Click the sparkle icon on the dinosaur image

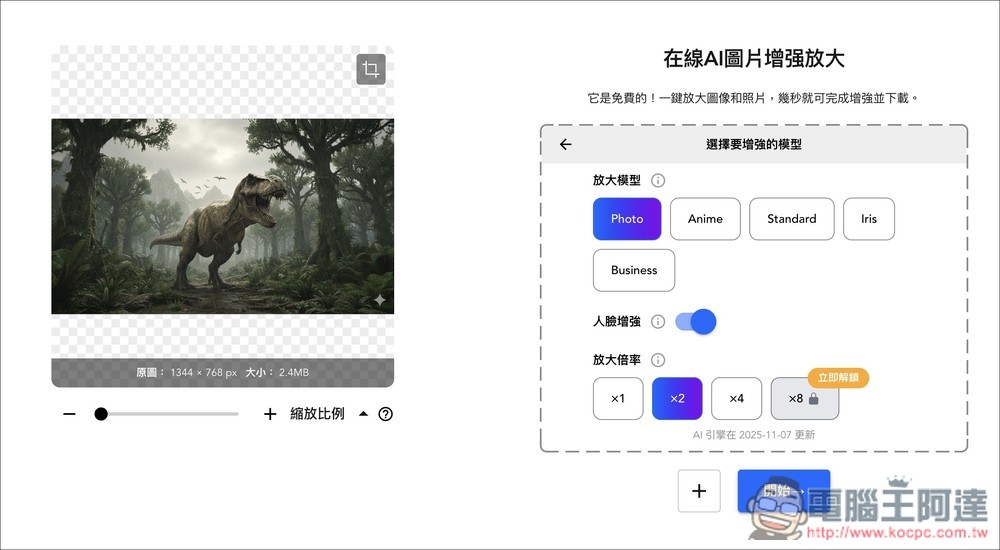tap(379, 299)
